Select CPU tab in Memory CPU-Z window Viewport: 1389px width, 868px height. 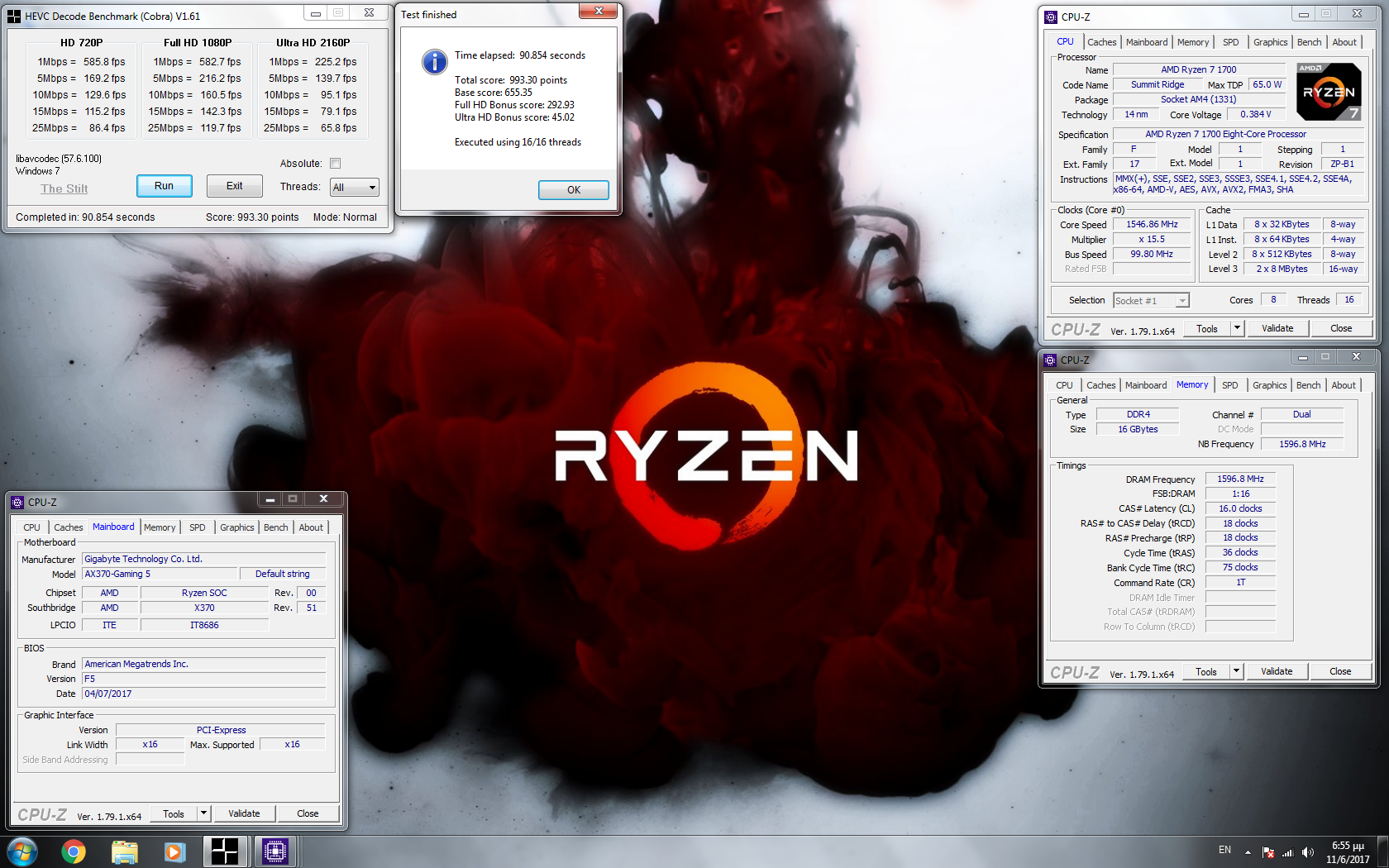click(1064, 385)
